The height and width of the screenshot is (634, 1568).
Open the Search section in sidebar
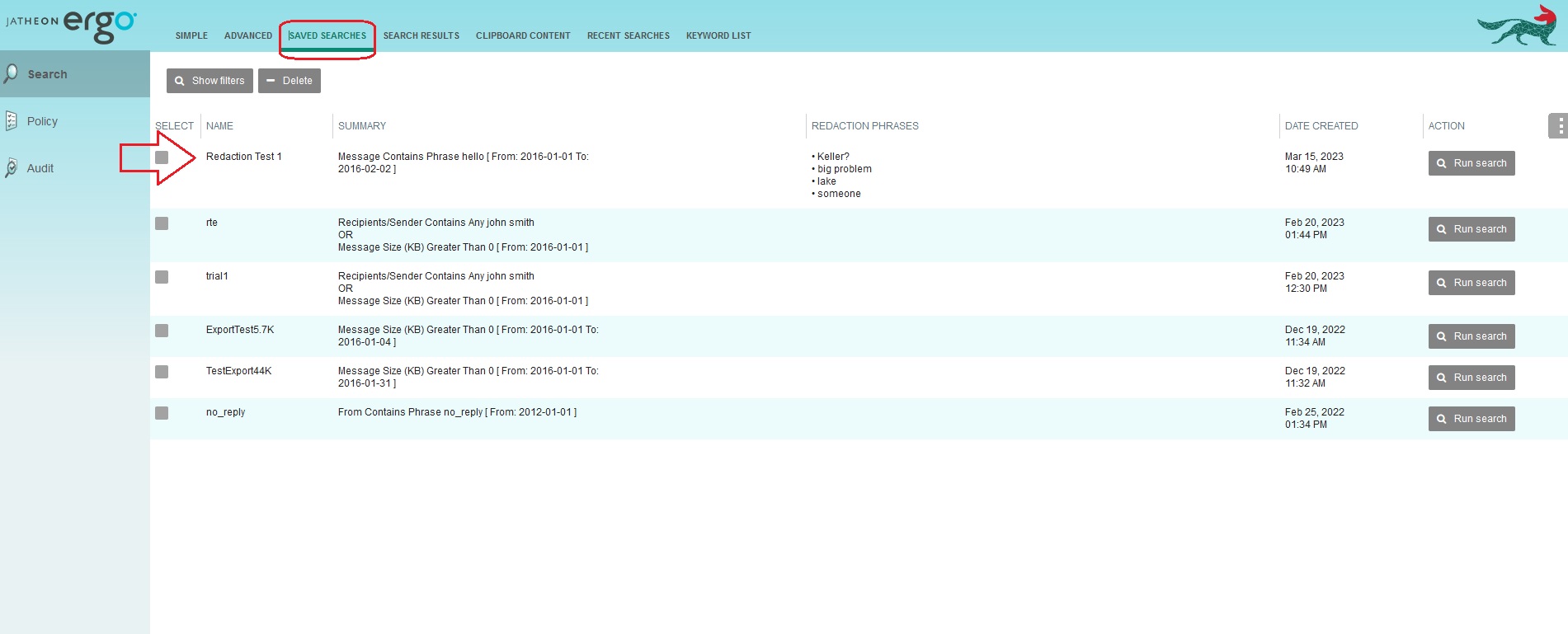(x=74, y=74)
